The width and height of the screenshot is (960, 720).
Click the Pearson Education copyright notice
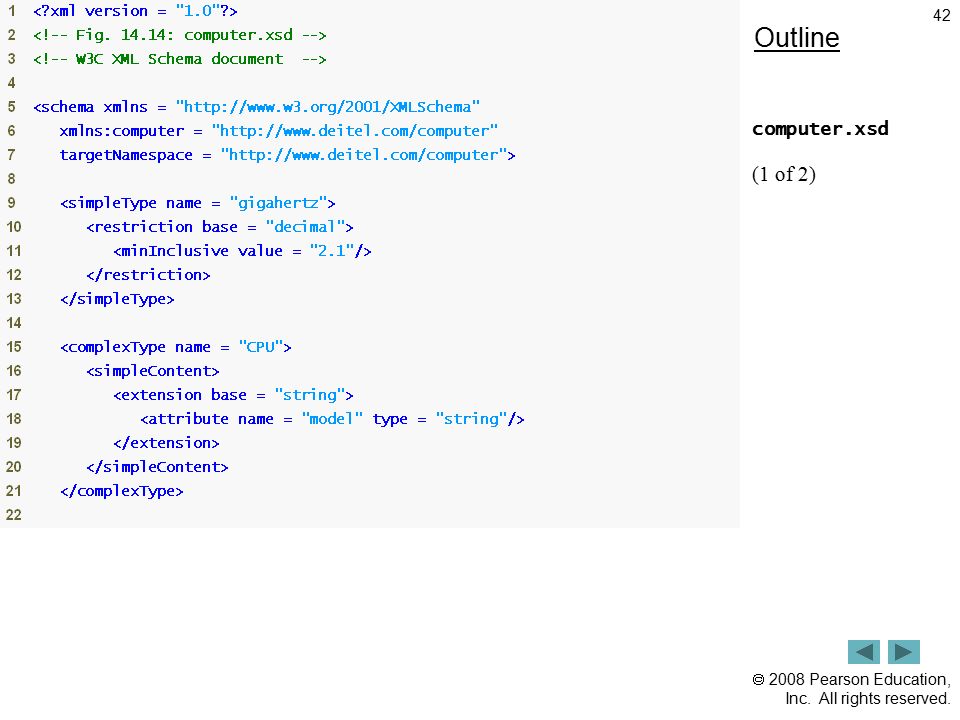pyautogui.click(x=851, y=689)
